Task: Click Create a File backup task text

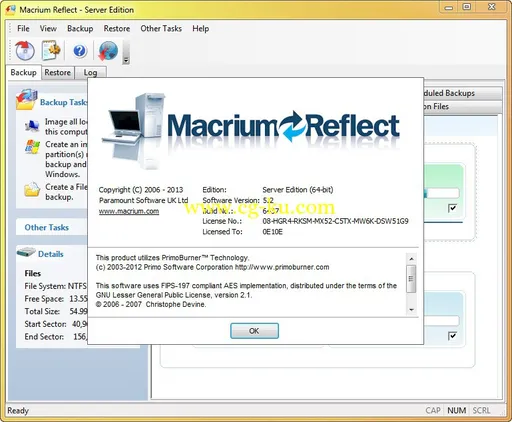Action: [66, 192]
